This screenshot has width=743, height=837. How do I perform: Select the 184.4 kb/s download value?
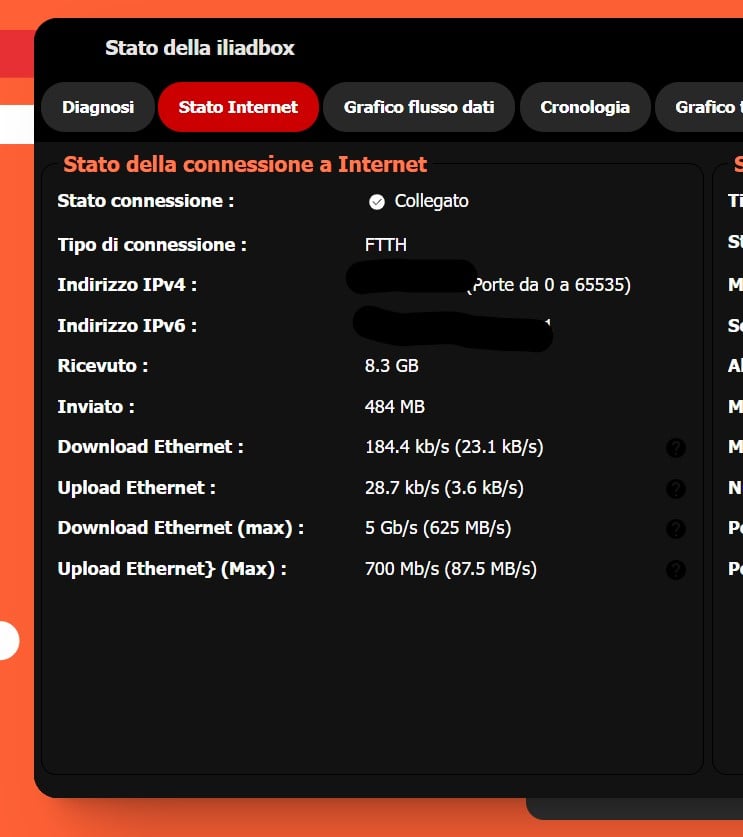point(454,447)
